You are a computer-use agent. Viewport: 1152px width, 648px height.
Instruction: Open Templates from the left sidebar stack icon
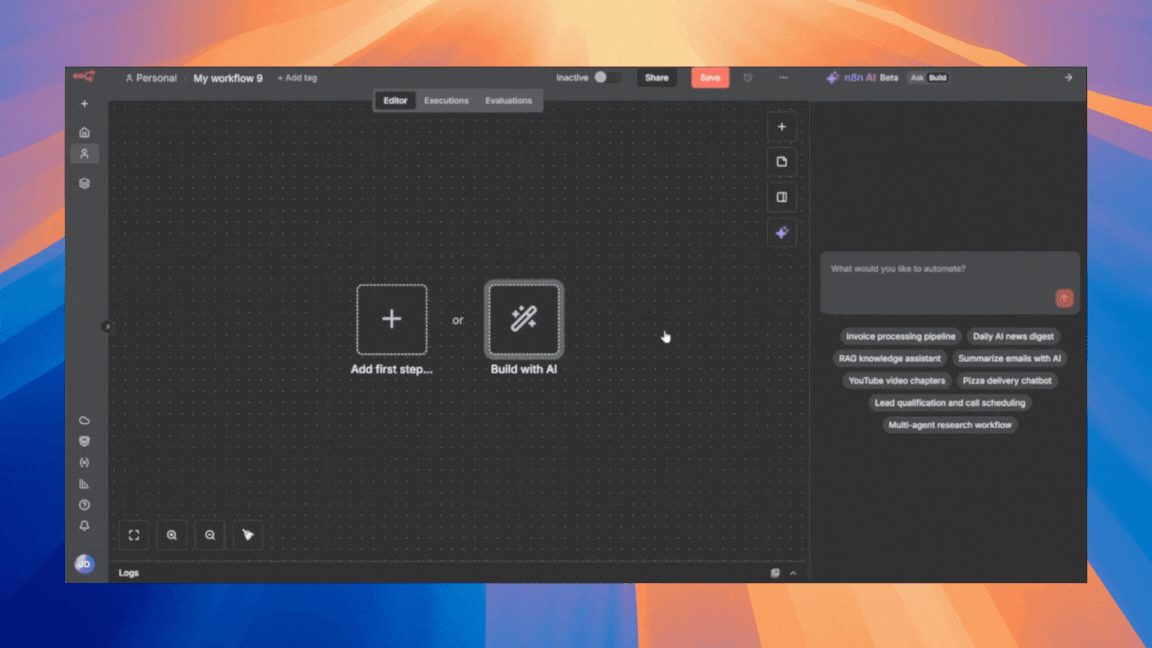84,183
